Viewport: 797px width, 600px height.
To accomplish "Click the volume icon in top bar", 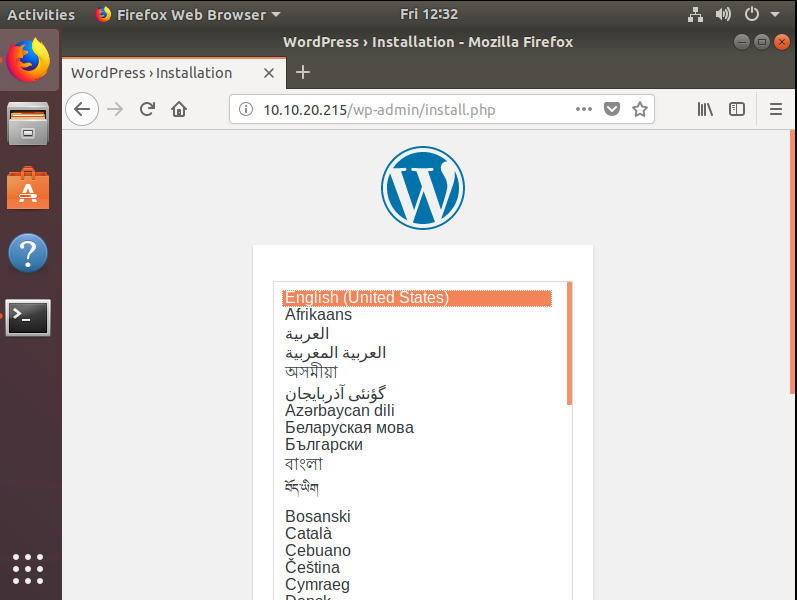I will tap(723, 14).
